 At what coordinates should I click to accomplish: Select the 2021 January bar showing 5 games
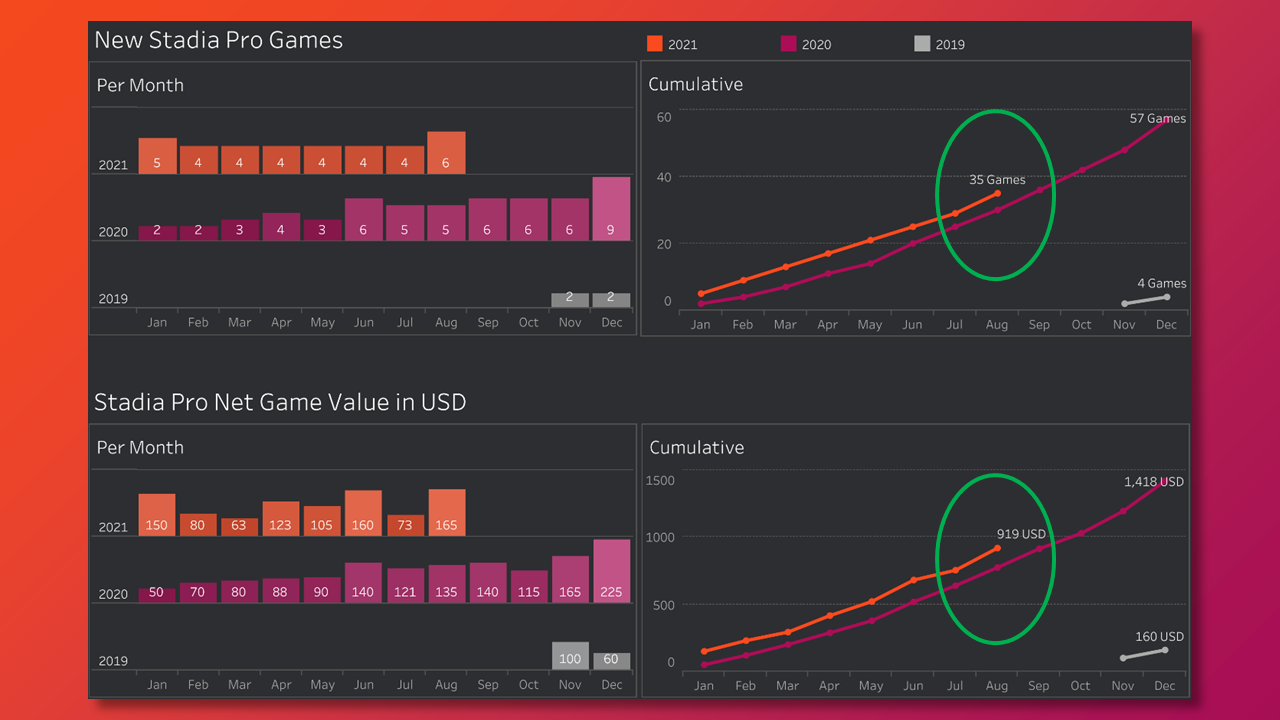157,156
